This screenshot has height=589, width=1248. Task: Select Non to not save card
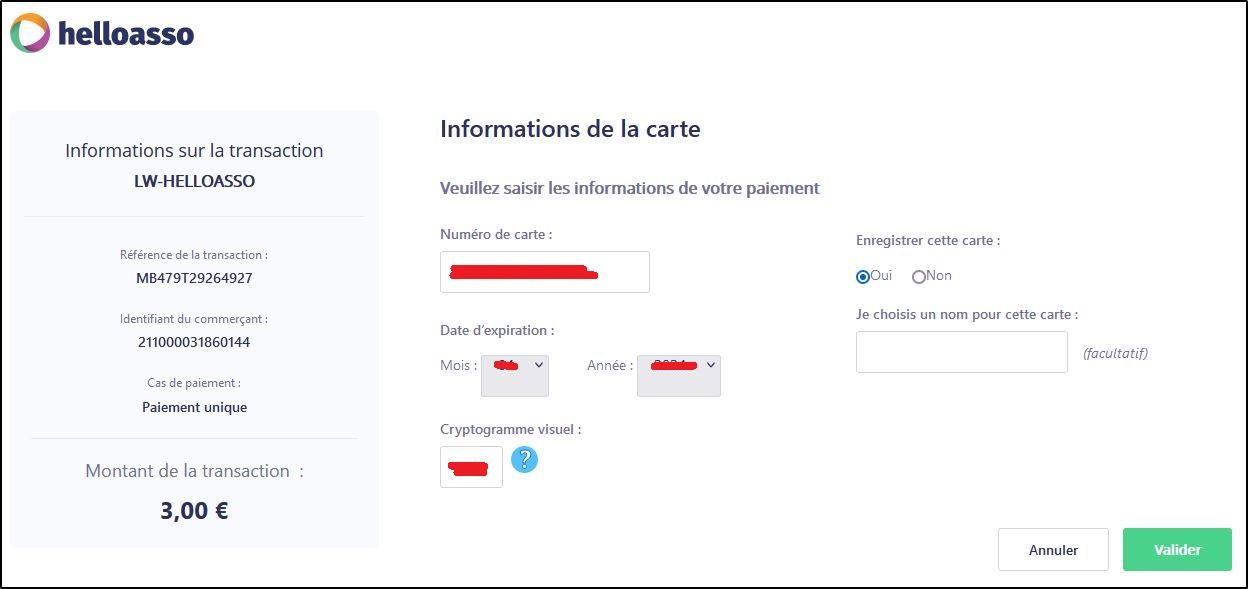point(918,276)
